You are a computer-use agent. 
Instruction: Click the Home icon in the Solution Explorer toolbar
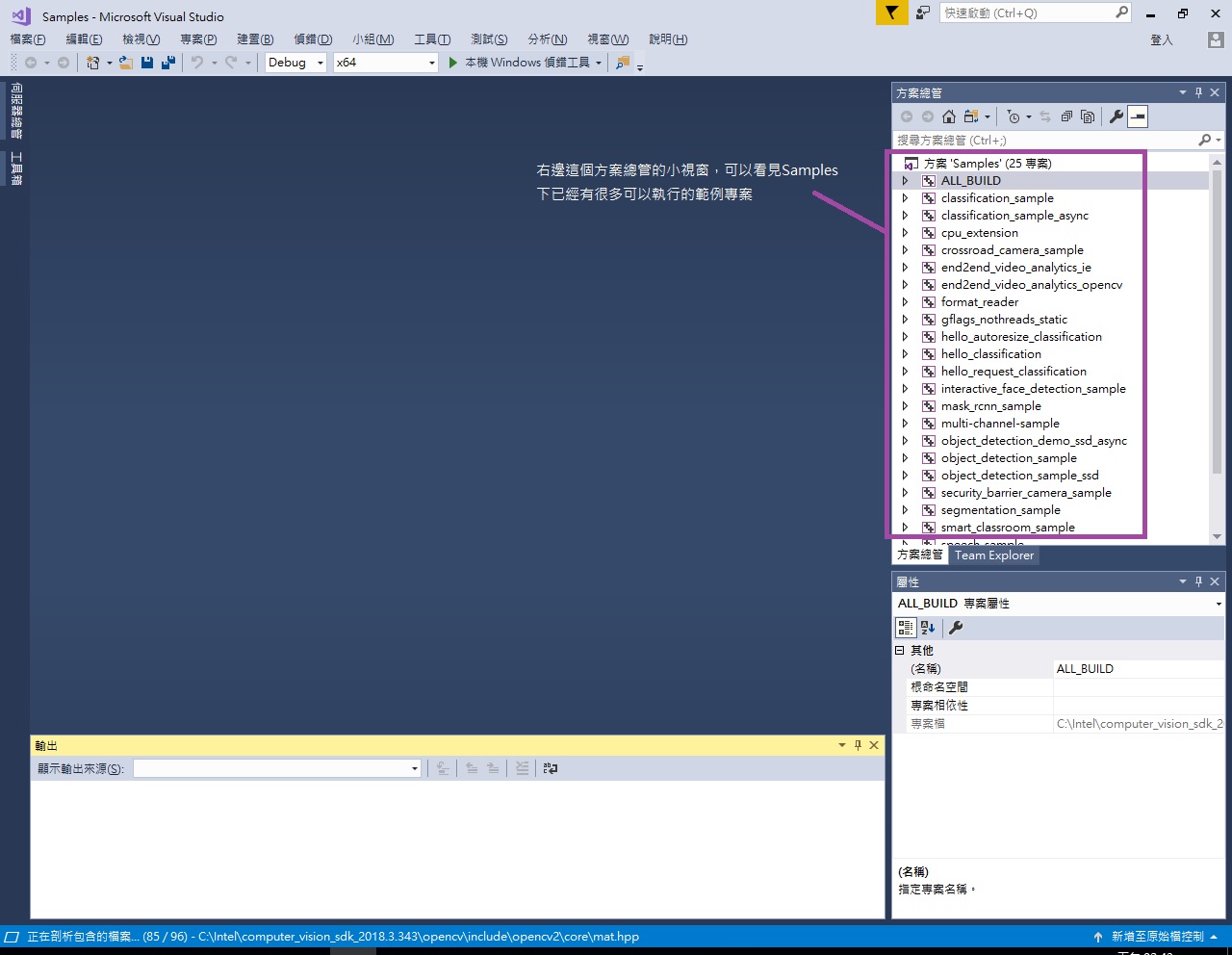pyautogui.click(x=949, y=116)
